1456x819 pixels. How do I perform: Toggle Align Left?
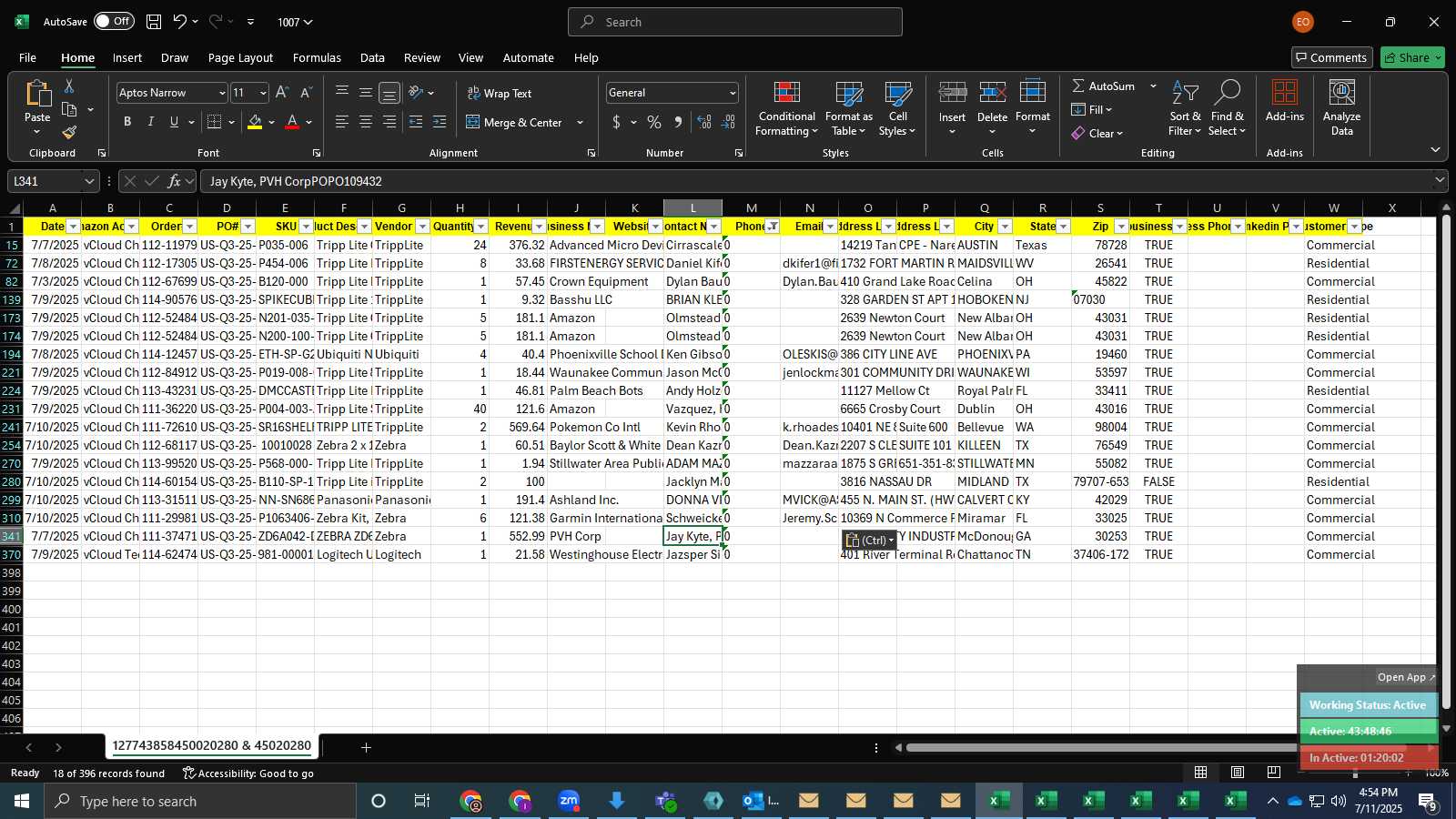(x=342, y=122)
